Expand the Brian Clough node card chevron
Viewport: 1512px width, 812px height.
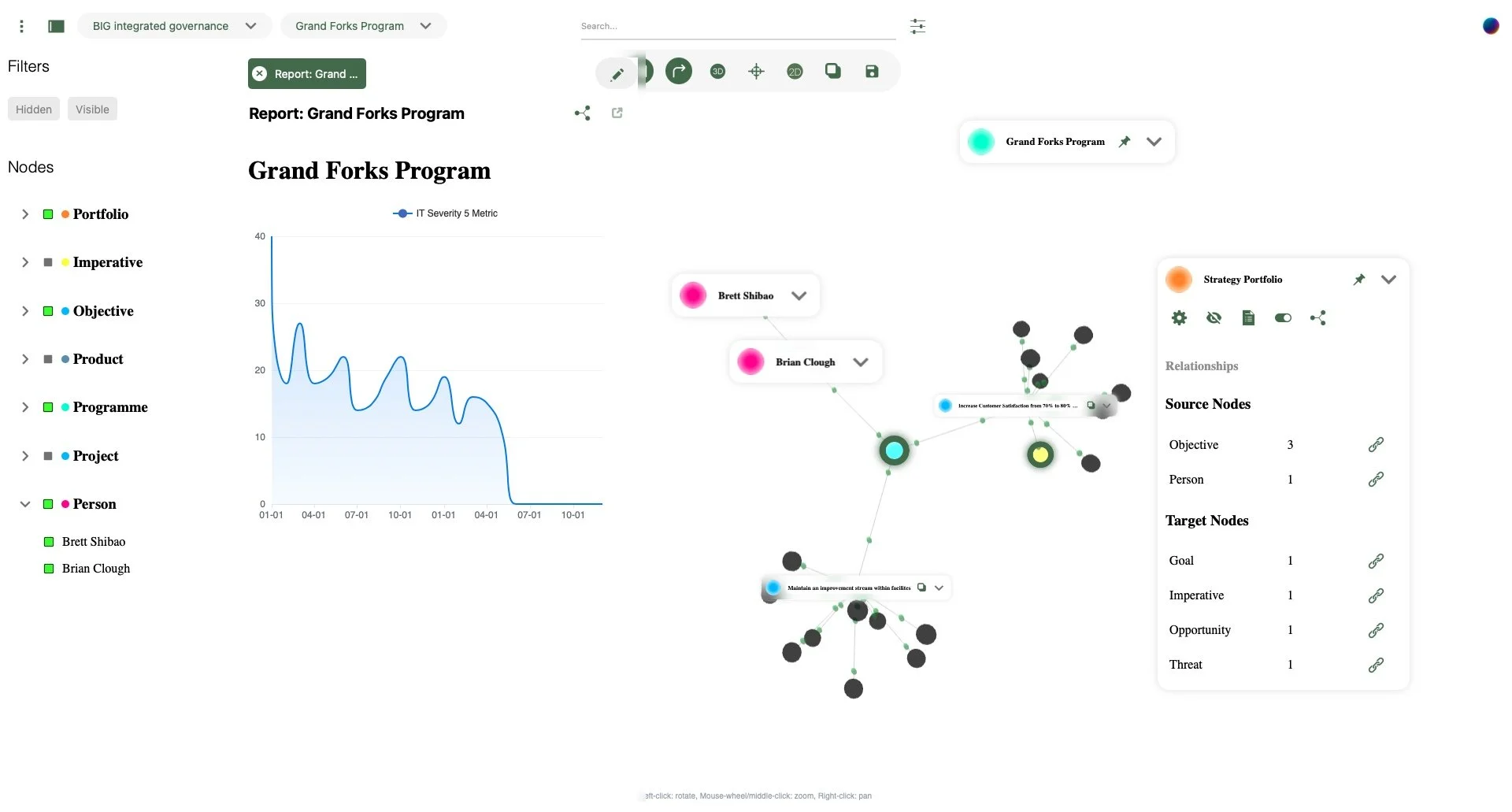(861, 362)
